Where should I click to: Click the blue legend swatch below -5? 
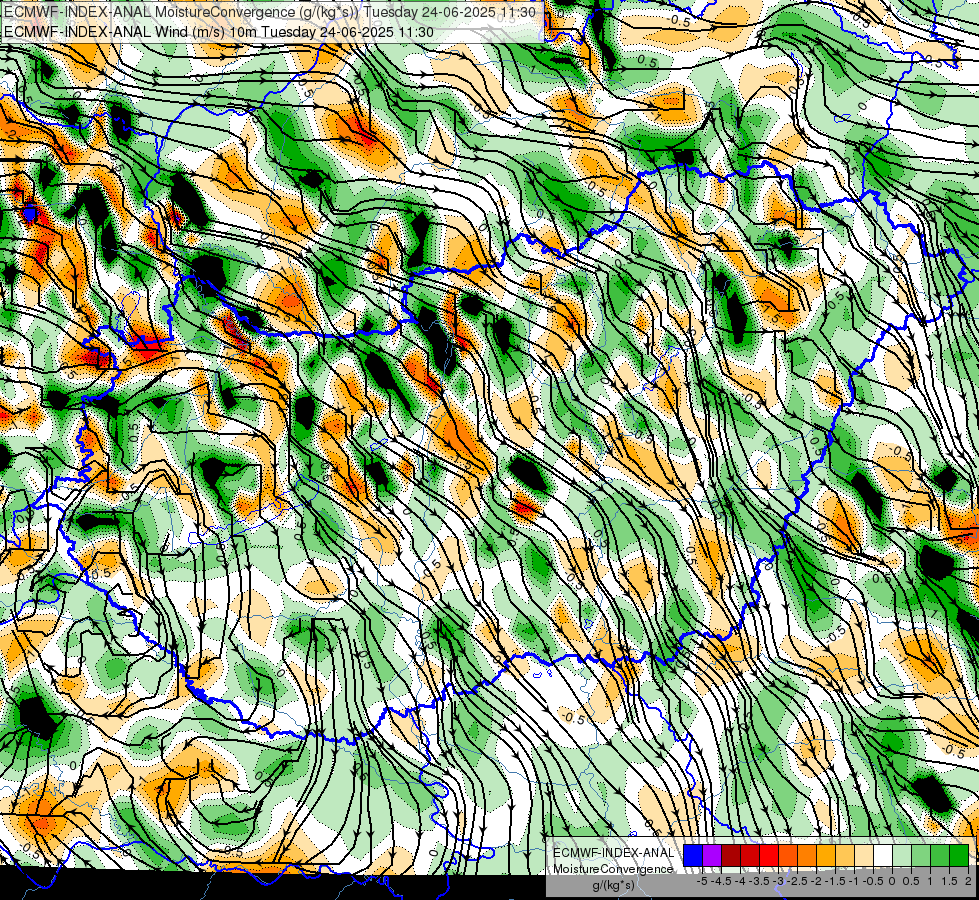click(693, 855)
